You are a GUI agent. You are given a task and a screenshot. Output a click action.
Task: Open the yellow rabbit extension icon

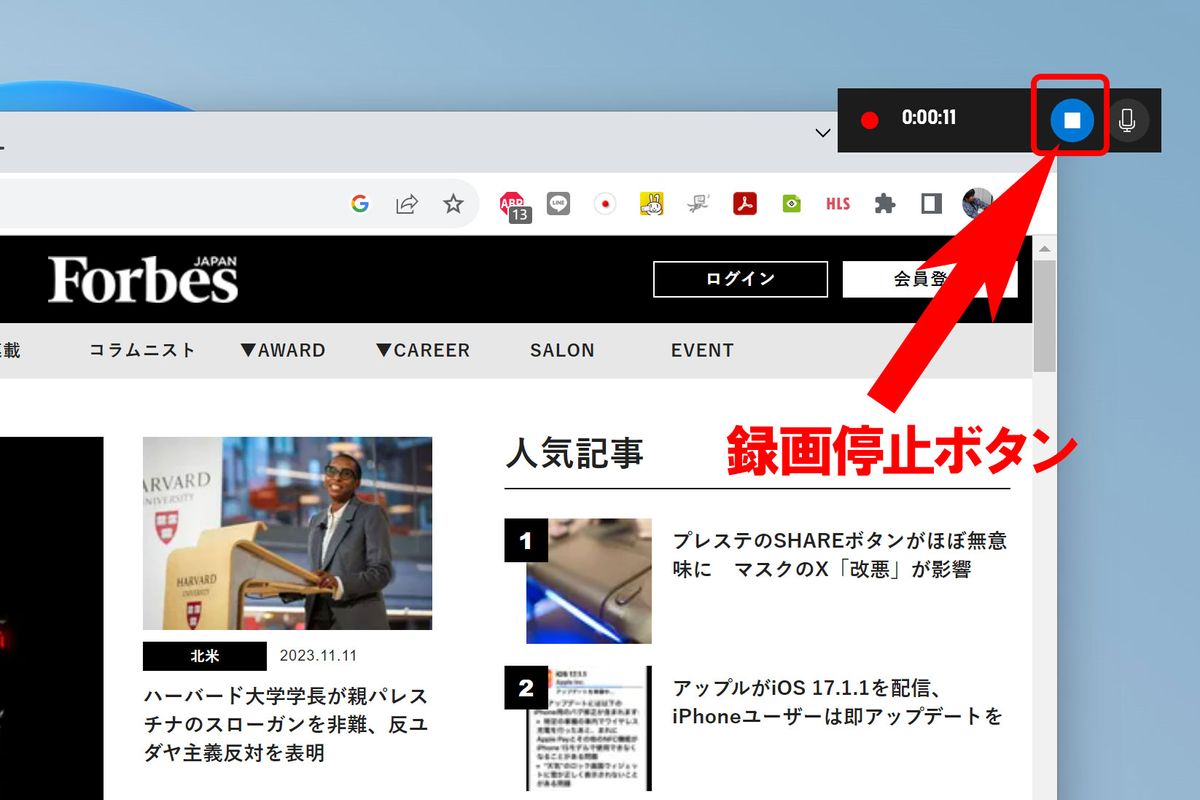pyautogui.click(x=651, y=204)
